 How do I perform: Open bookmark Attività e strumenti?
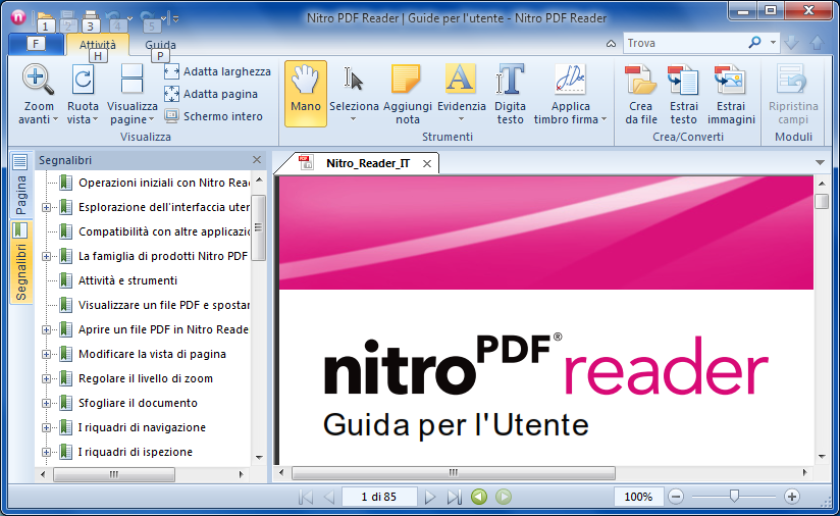tap(128, 280)
